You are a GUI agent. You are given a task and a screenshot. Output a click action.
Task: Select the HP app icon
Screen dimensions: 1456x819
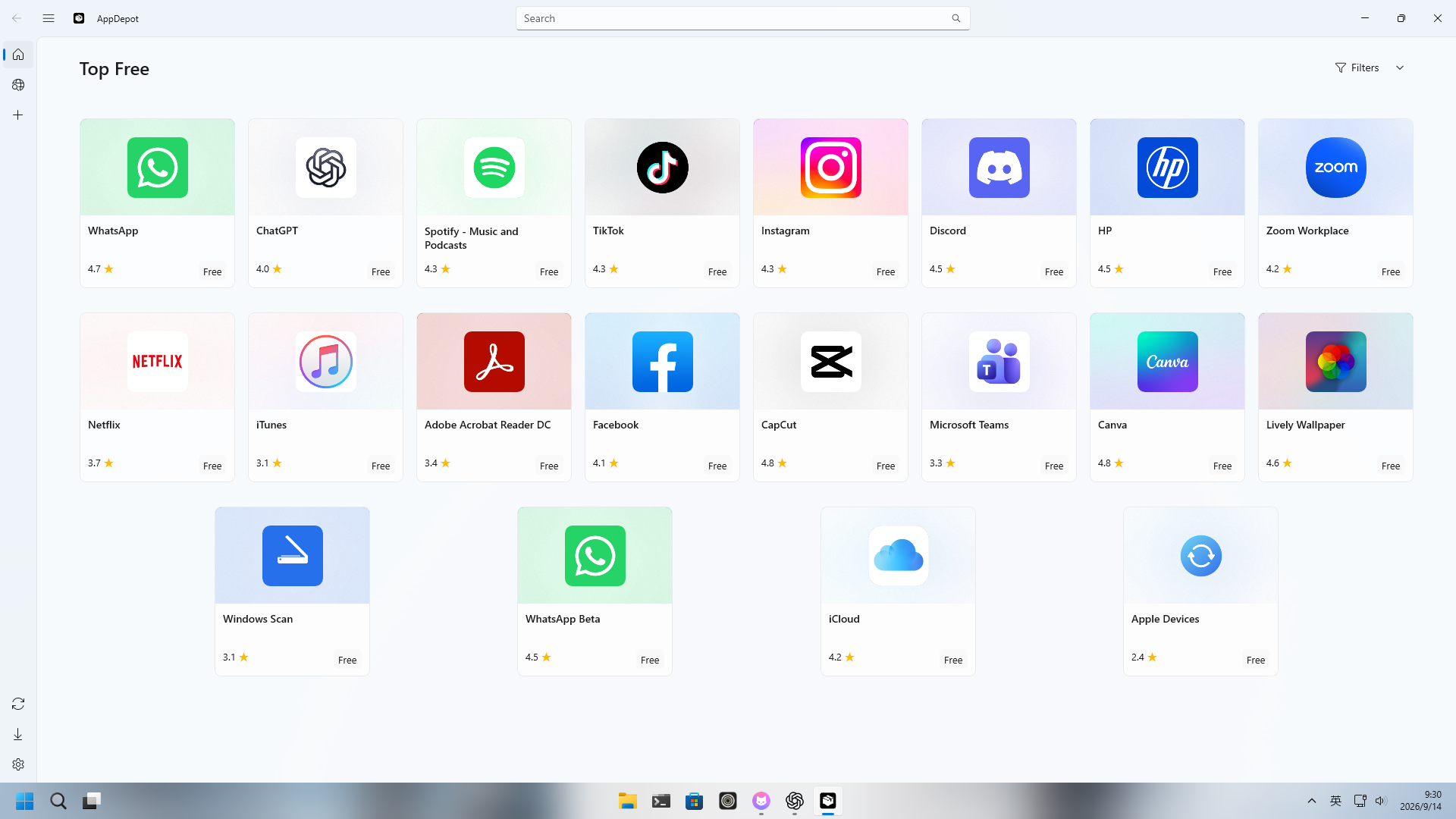coord(1168,168)
